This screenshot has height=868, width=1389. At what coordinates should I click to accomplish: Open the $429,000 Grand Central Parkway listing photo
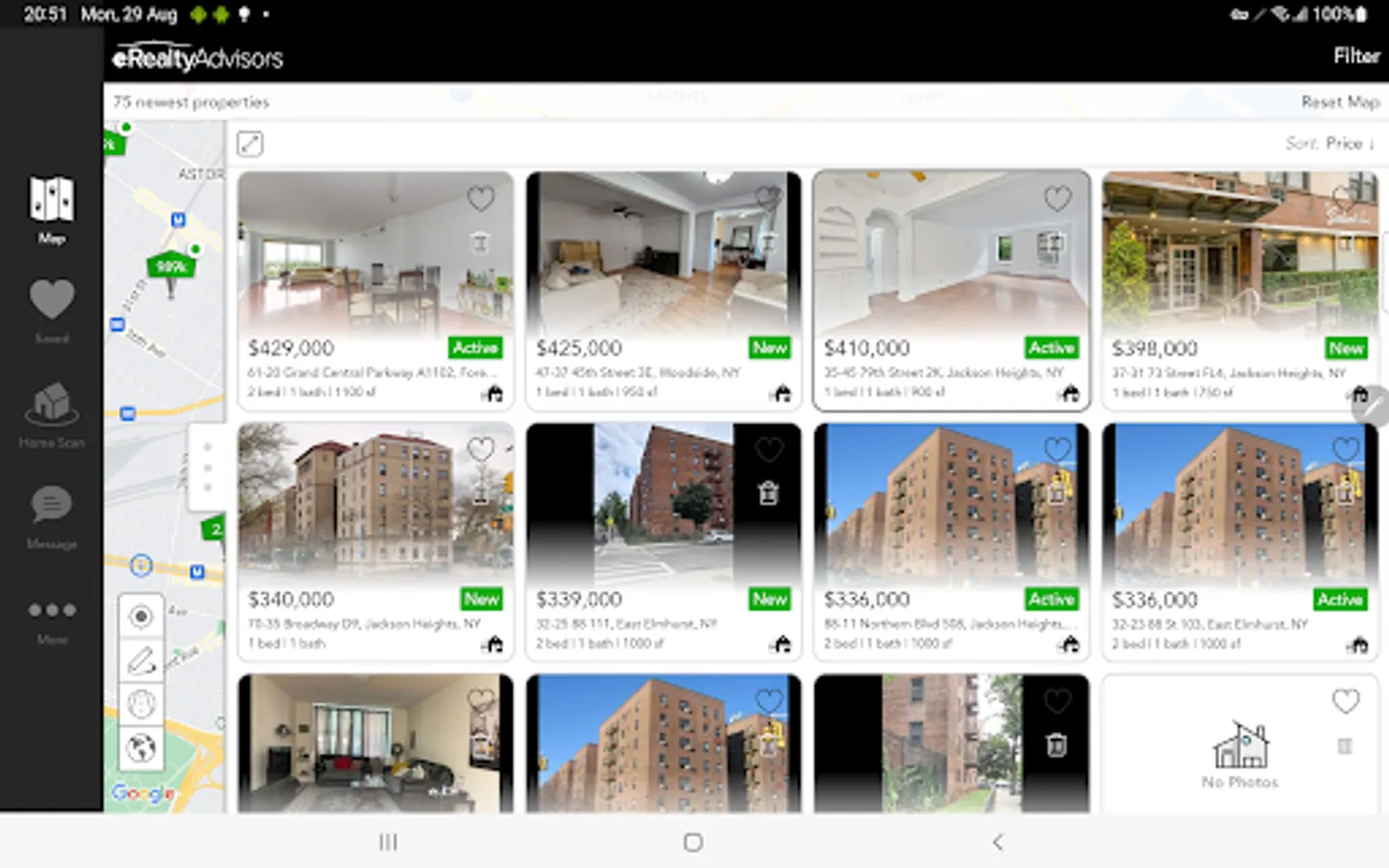point(375,253)
